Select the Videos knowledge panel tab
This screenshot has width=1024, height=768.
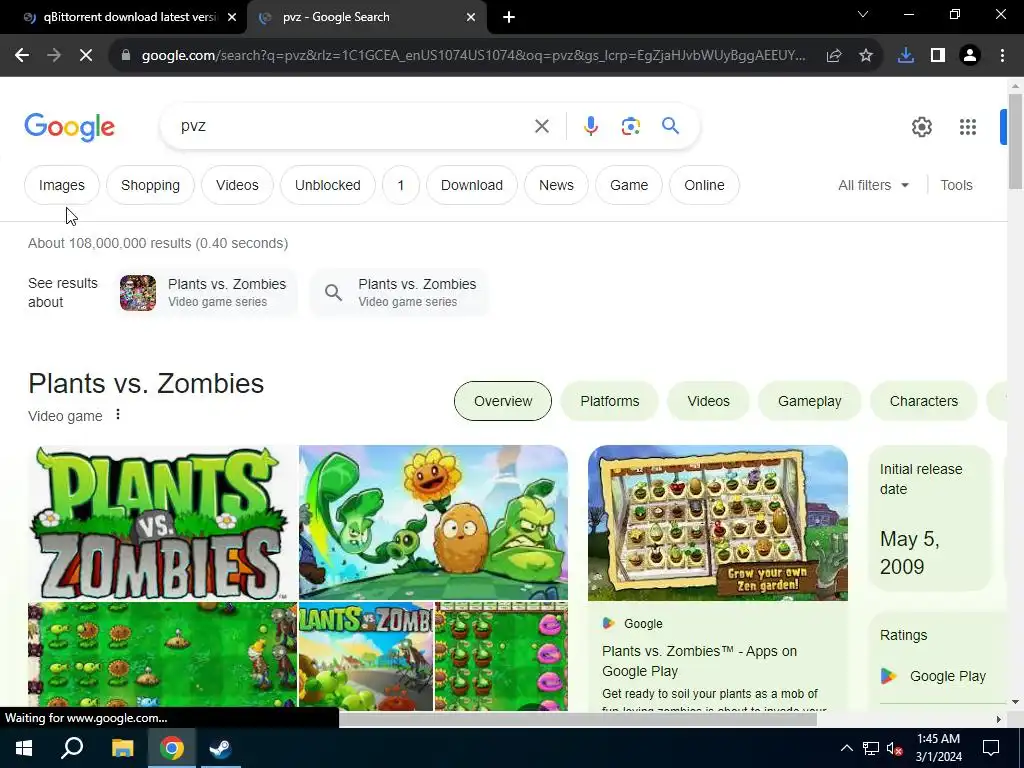pyautogui.click(x=708, y=401)
